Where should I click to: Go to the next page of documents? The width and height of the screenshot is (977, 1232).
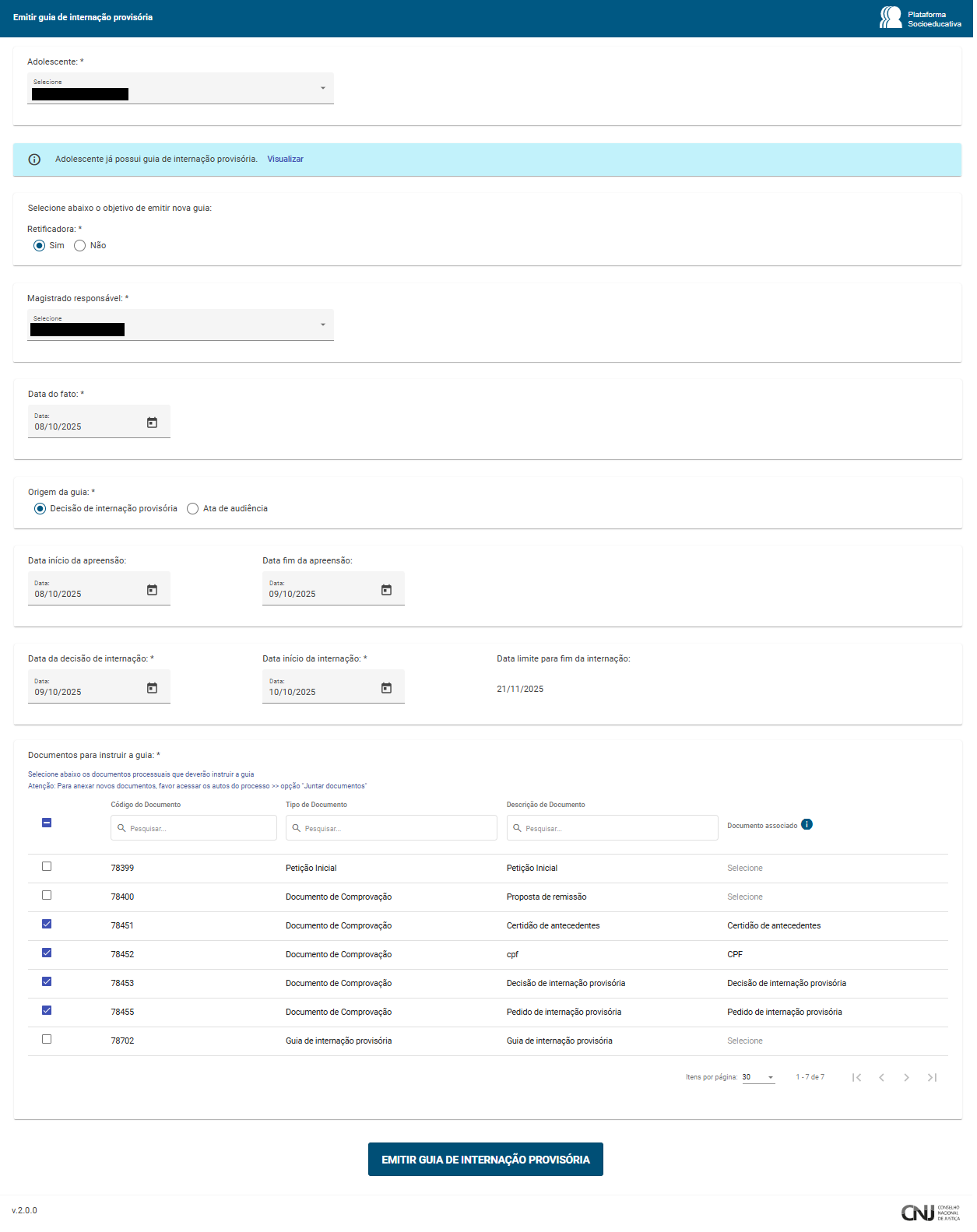pos(906,1077)
